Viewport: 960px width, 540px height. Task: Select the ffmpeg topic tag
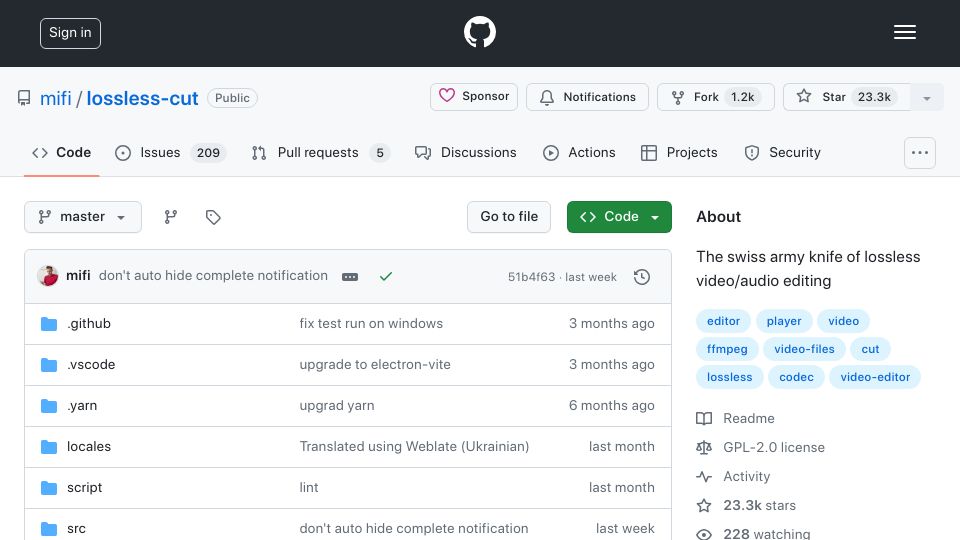pyautogui.click(x=727, y=349)
